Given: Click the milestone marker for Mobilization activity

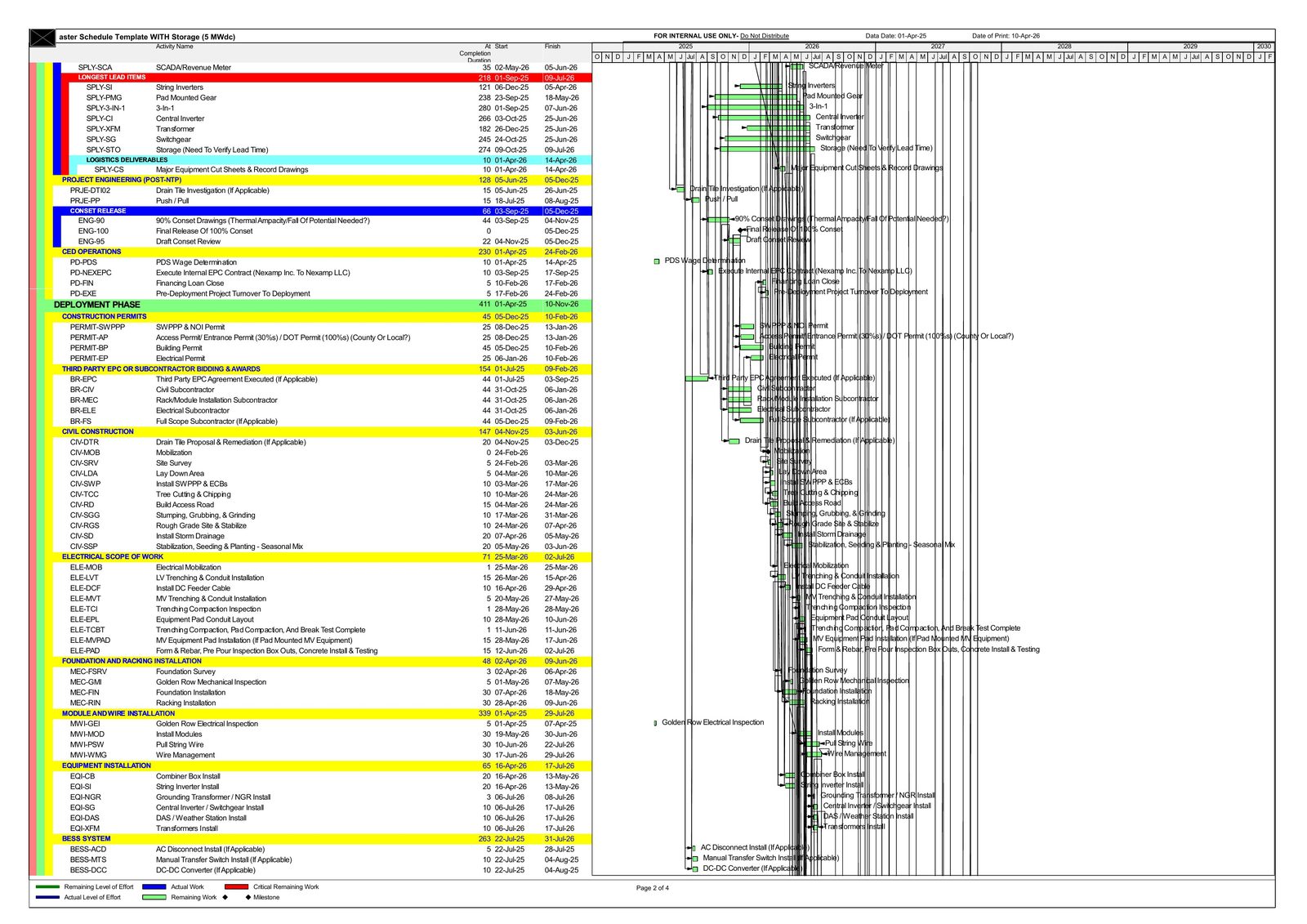Looking at the screenshot, I should pyautogui.click(x=767, y=451).
